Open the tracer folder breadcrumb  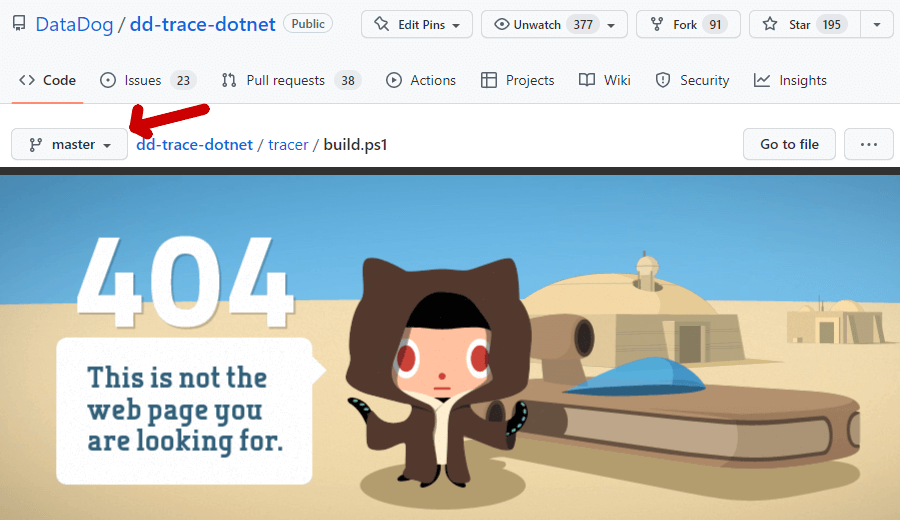288,145
